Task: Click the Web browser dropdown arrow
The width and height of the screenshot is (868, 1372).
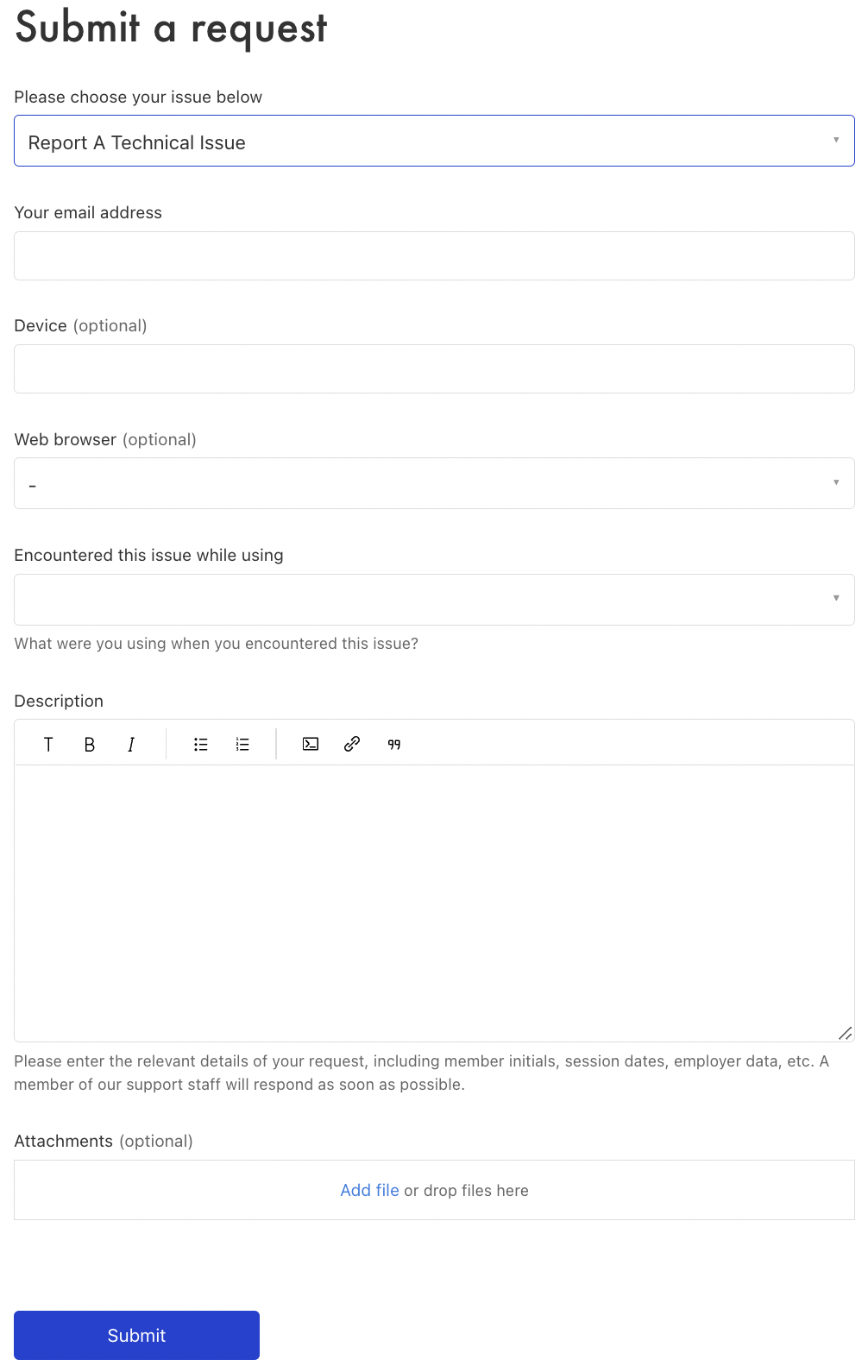Action: coord(835,482)
